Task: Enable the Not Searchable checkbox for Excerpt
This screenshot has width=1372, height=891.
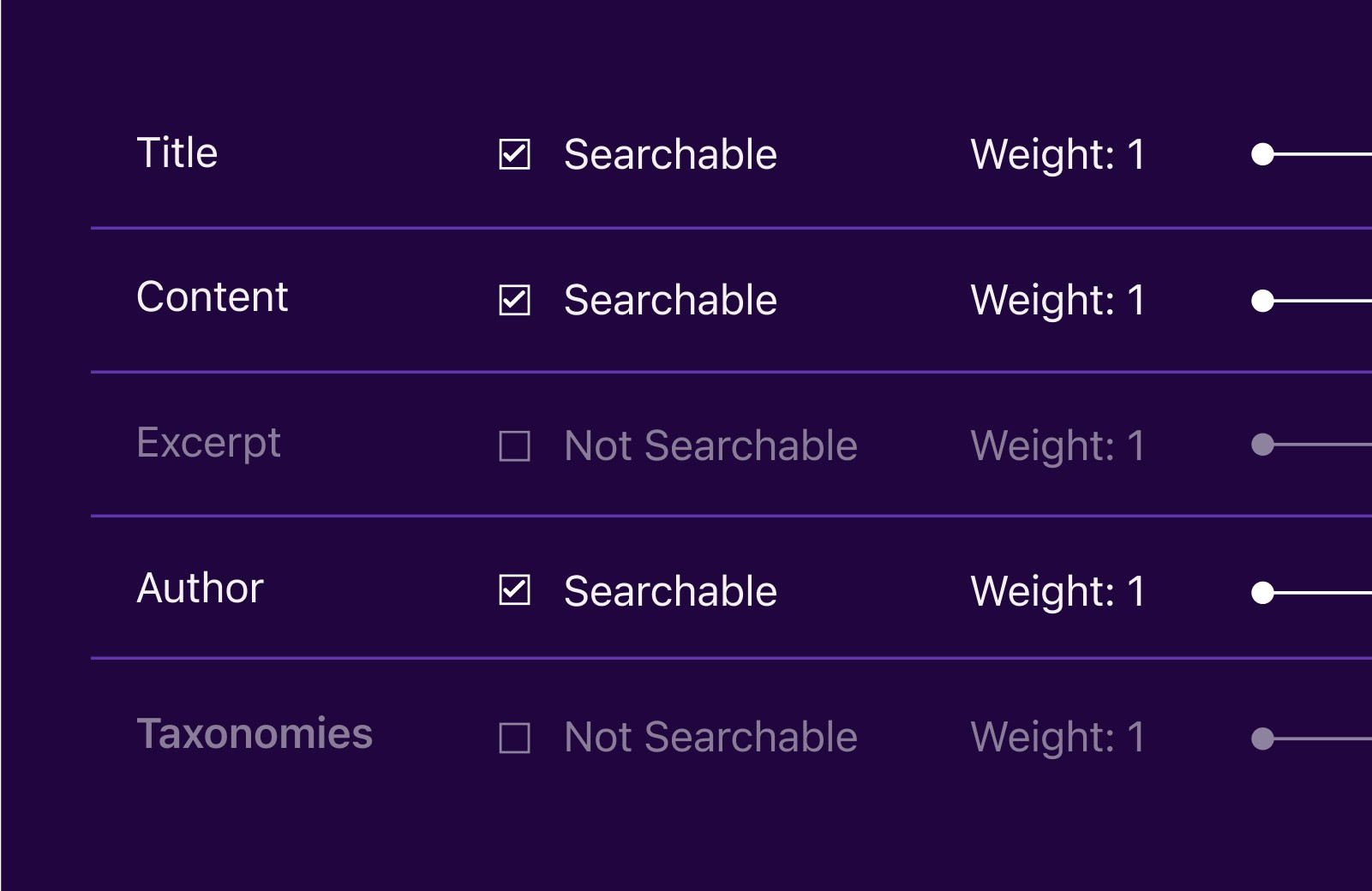Action: click(x=515, y=445)
